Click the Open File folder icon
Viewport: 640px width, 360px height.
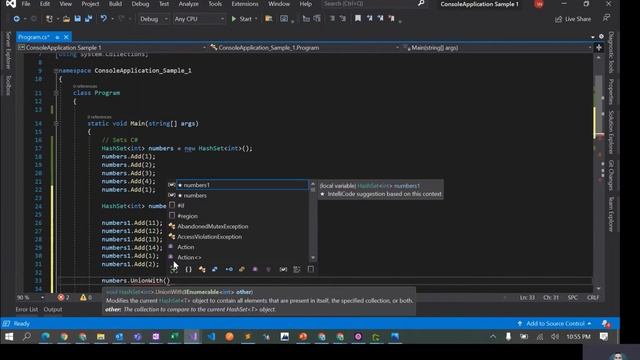coord(66,19)
